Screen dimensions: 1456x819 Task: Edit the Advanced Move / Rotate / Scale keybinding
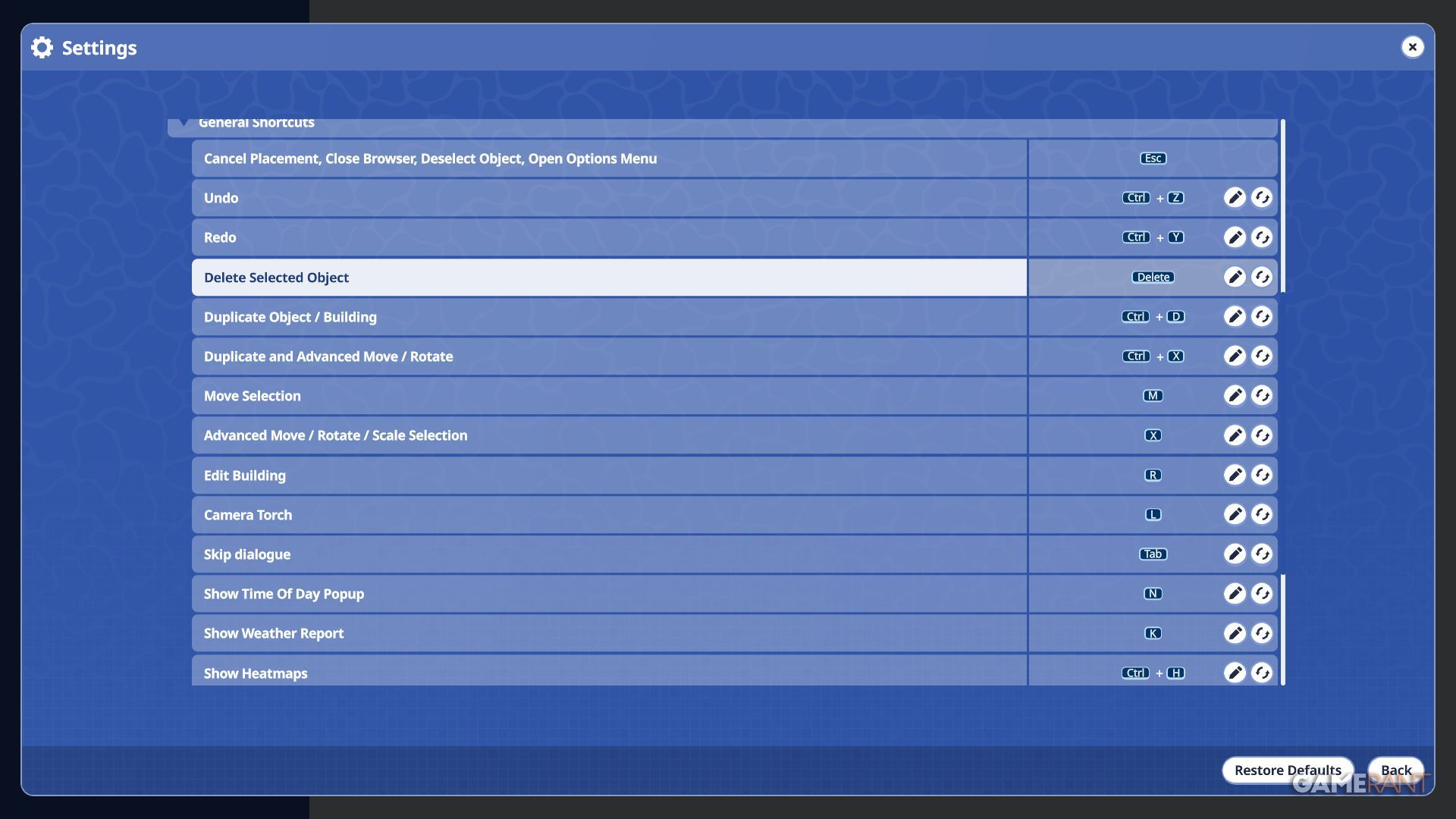click(1235, 435)
